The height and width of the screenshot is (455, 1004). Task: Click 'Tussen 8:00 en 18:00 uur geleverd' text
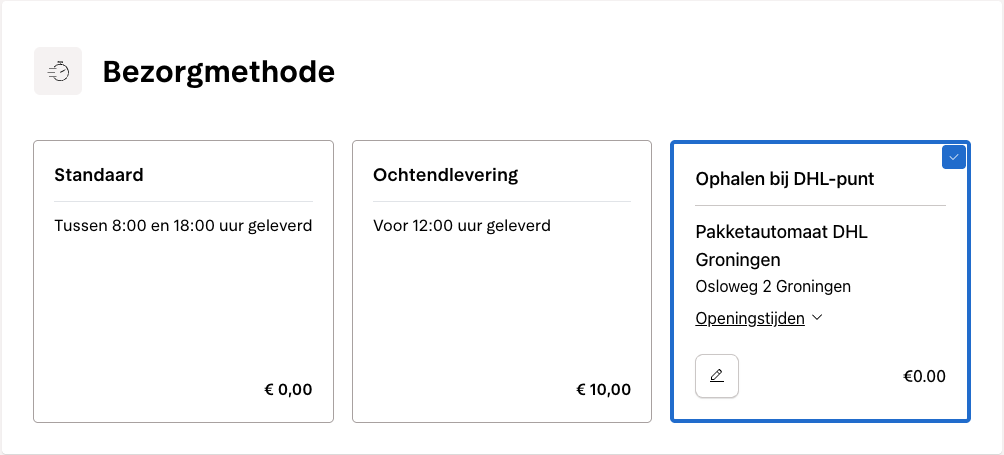pyautogui.click(x=183, y=226)
